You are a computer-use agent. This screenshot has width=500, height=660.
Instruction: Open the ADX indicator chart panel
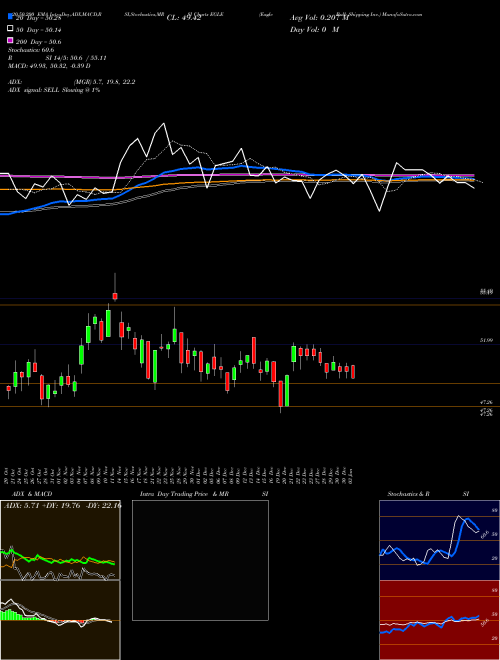click(60, 540)
